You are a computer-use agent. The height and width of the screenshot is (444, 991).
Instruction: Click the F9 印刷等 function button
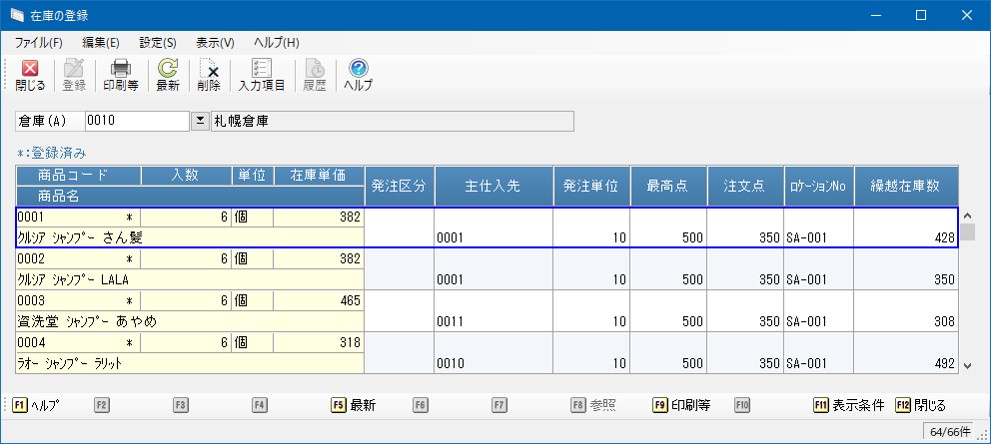(x=681, y=405)
